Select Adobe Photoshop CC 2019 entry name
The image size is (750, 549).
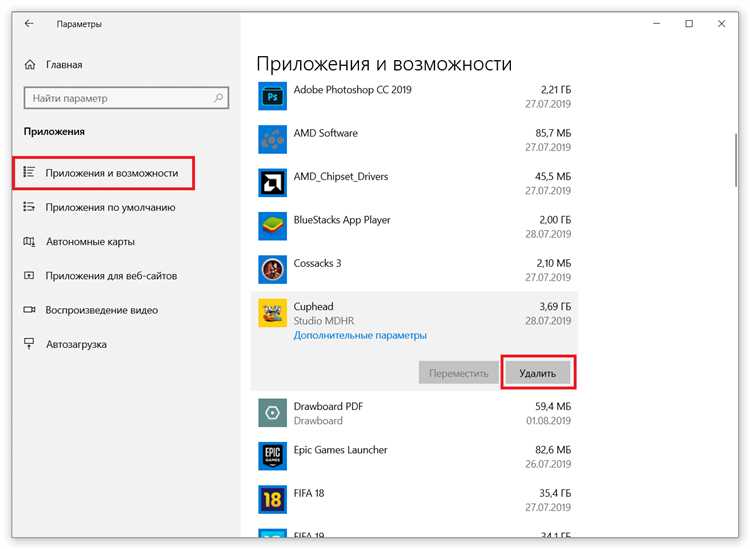point(353,89)
